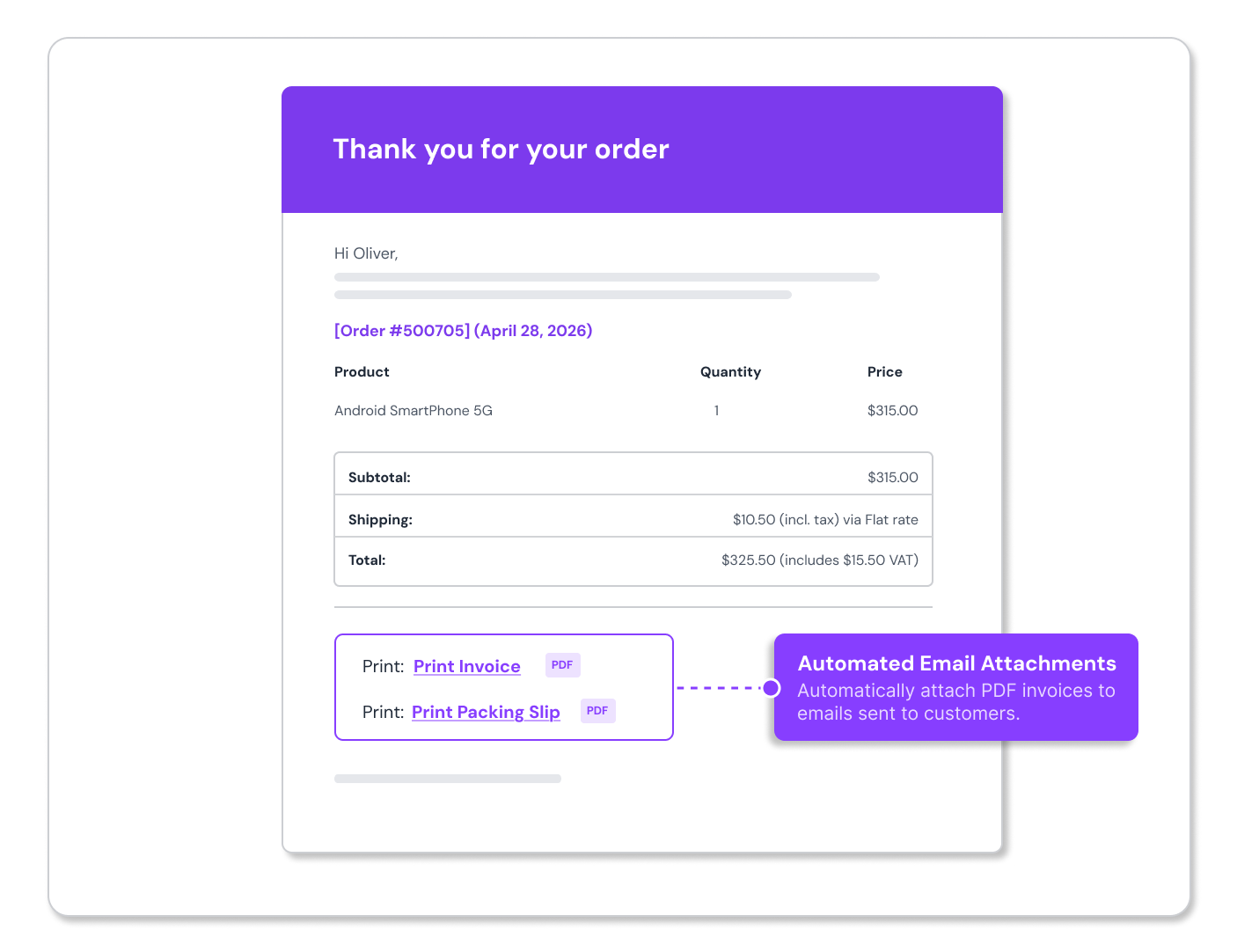The width and height of the screenshot is (1237, 952).
Task: Click the gray placeholder line under print box
Action: click(x=448, y=779)
